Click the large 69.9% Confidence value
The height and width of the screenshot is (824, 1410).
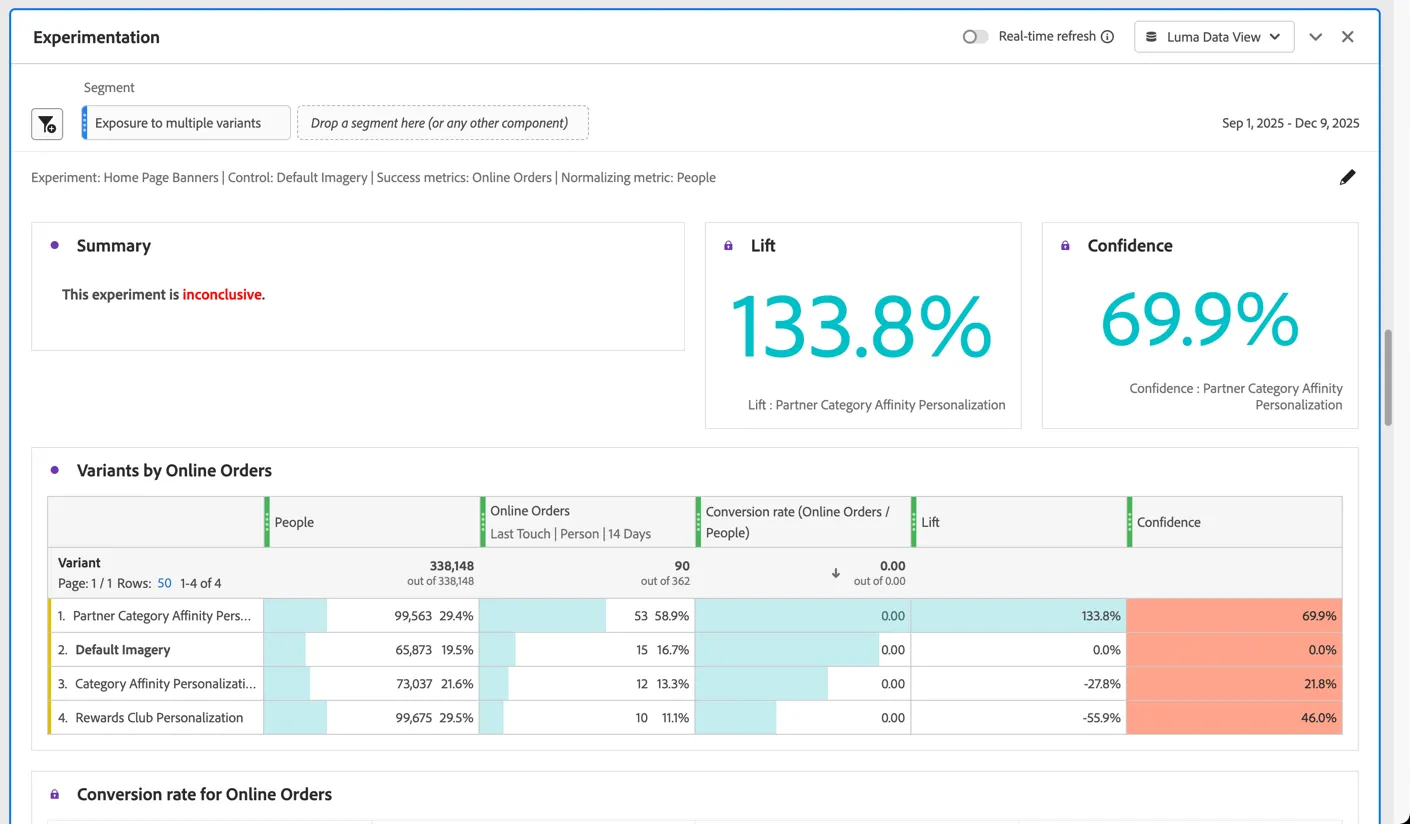(x=1200, y=320)
